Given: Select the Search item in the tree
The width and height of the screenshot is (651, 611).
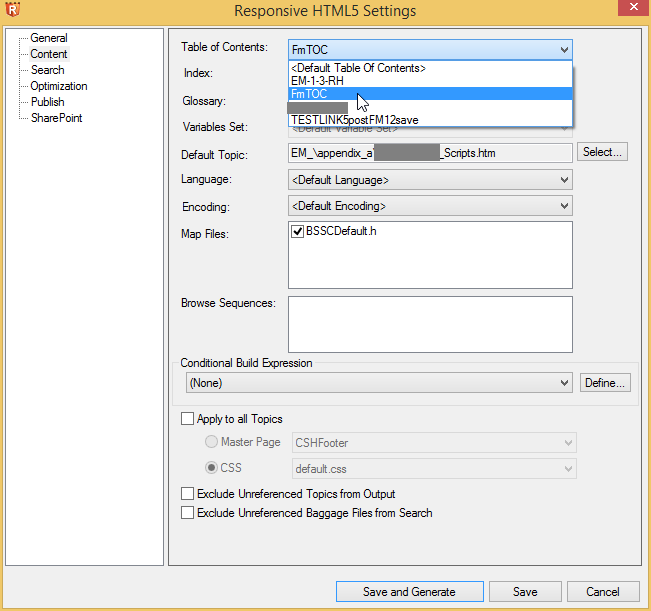Looking at the screenshot, I should [47, 70].
